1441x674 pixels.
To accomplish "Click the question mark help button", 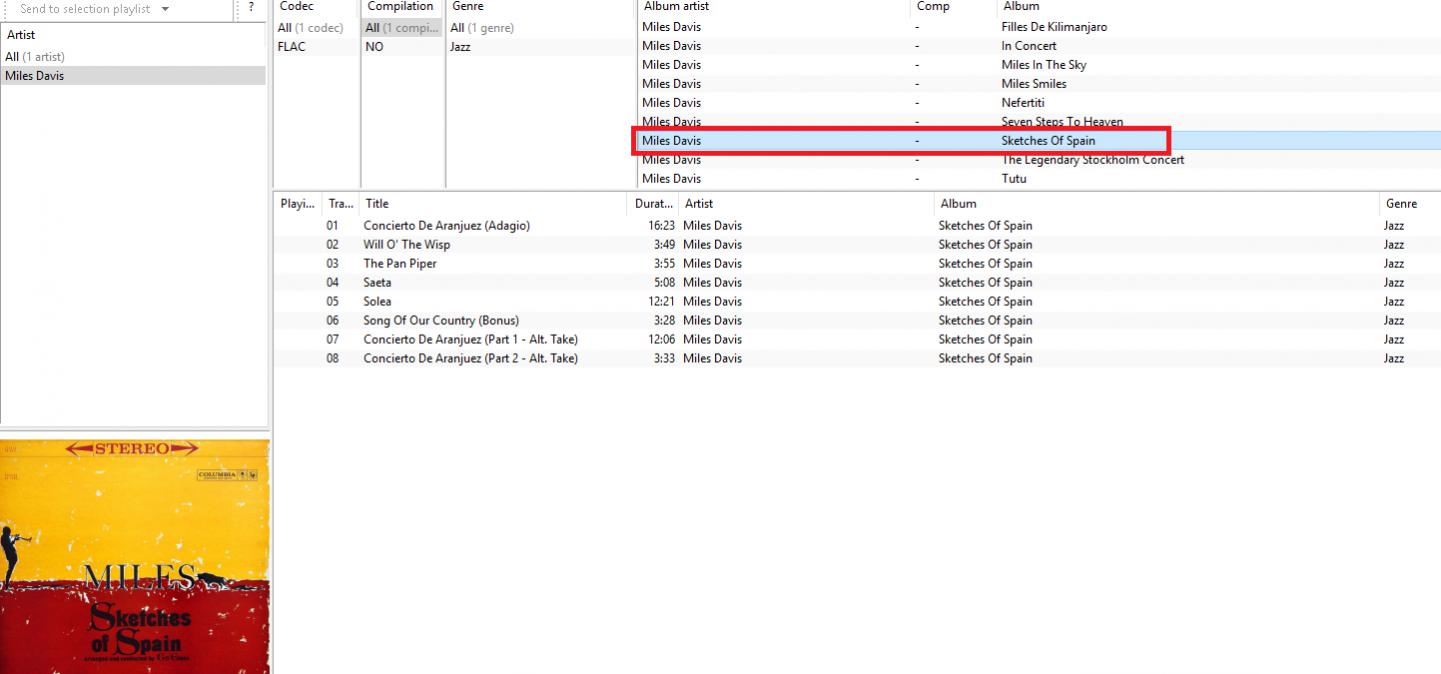I will click(251, 8).
